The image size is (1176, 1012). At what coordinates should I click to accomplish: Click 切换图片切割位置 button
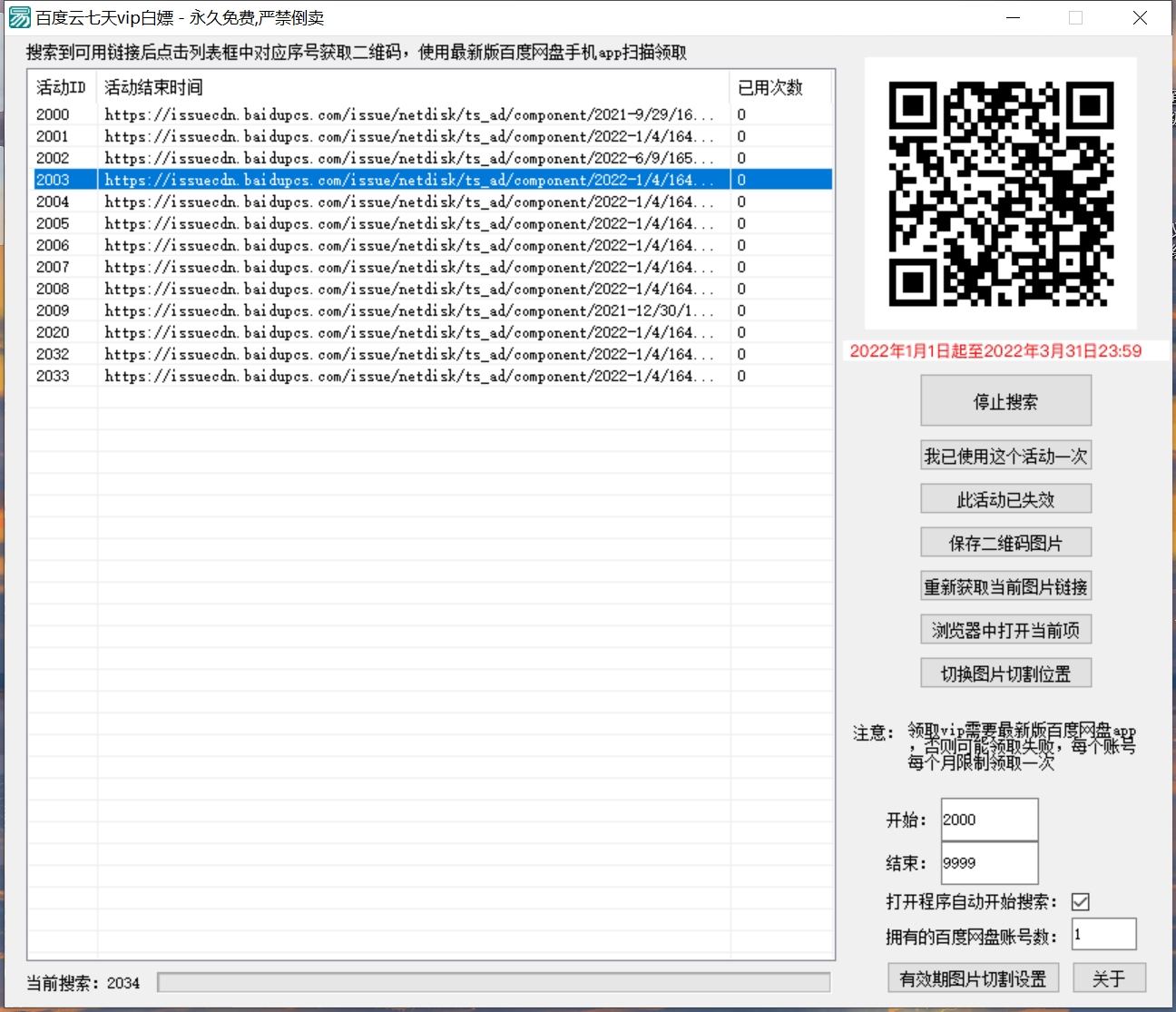pyautogui.click(x=1005, y=673)
